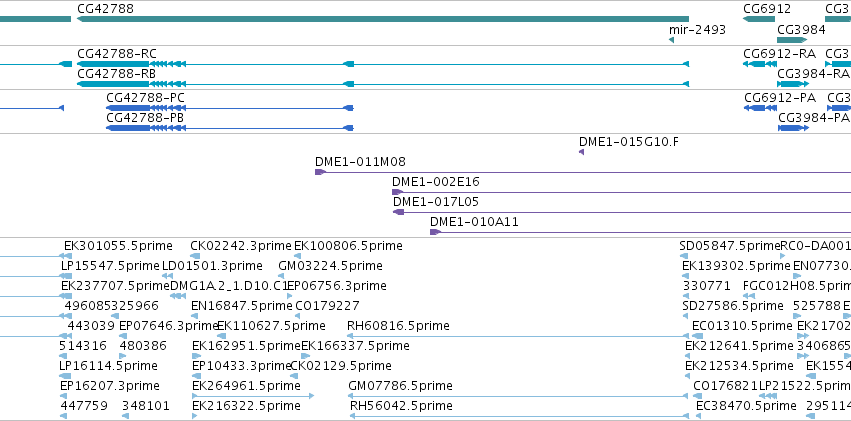The height and width of the screenshot is (421, 851).
Task: Click the 443039 feature label
Action: click(91, 326)
